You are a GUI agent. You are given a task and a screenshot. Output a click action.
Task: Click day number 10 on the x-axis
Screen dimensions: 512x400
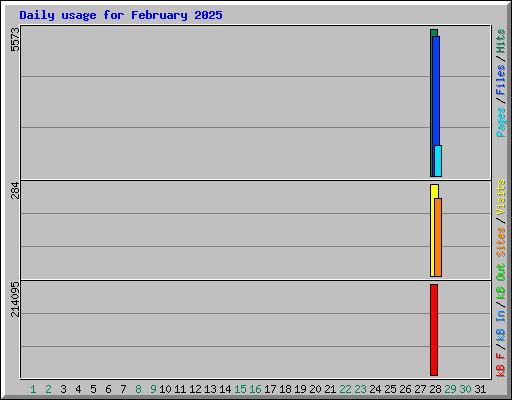point(165,389)
